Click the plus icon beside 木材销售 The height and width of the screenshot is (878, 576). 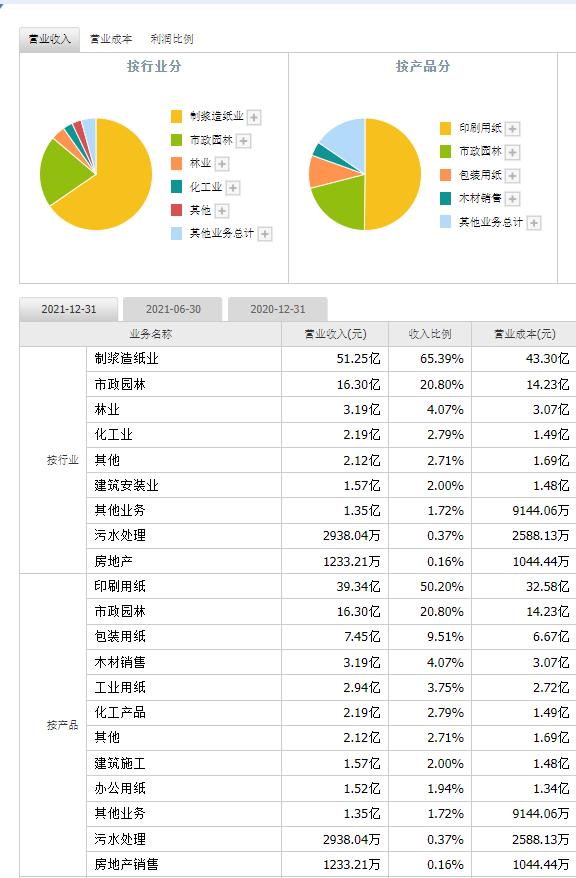[x=512, y=199]
